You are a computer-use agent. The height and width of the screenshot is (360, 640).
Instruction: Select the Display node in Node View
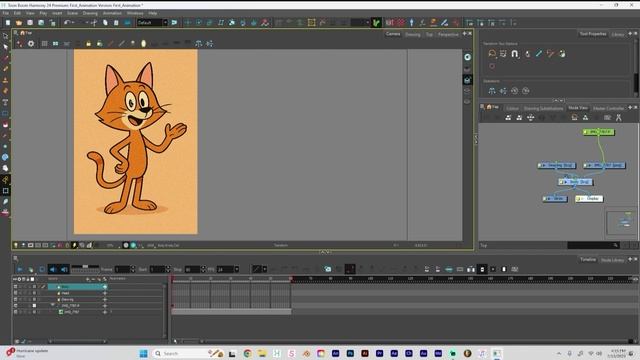tap(589, 199)
